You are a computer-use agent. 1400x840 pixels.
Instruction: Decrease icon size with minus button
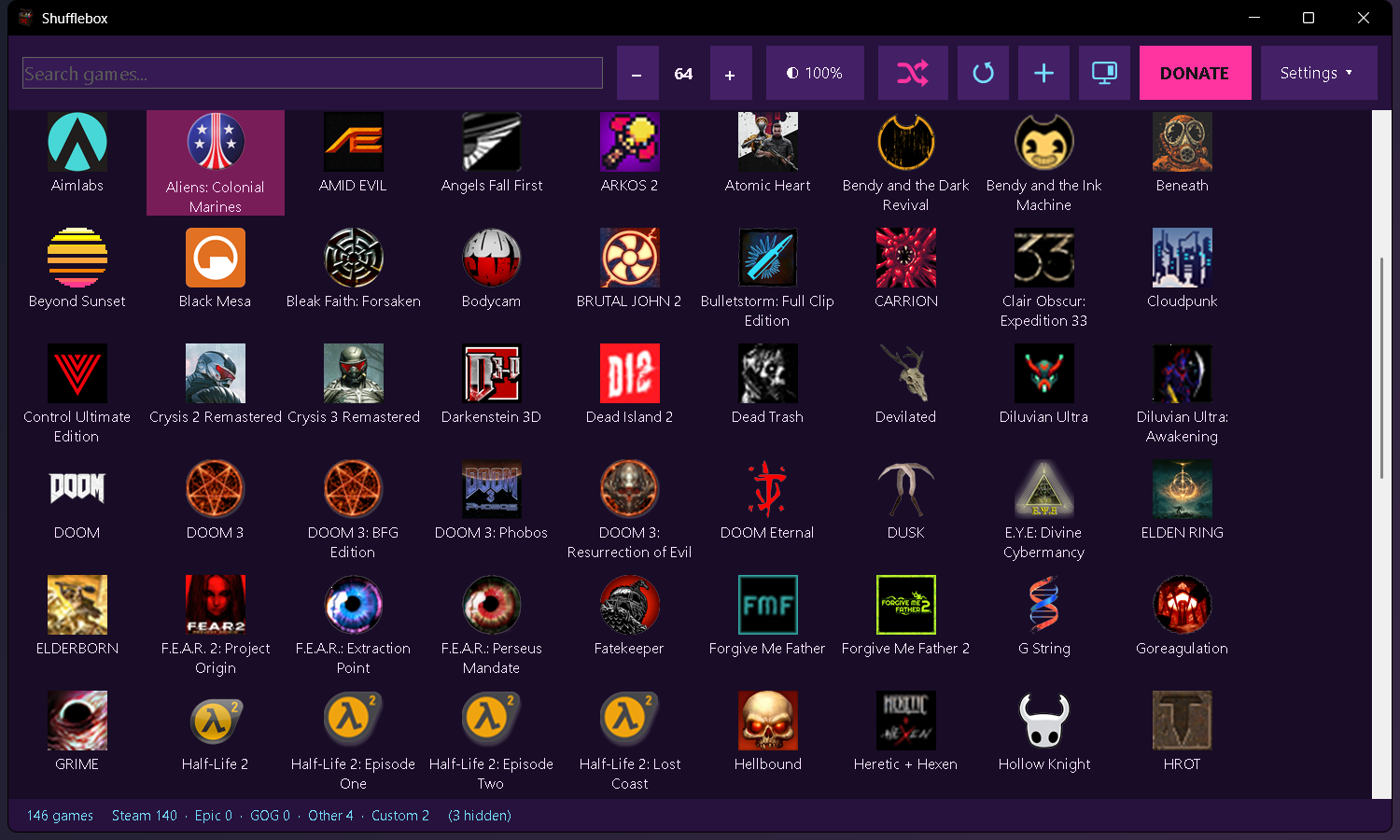(x=637, y=73)
